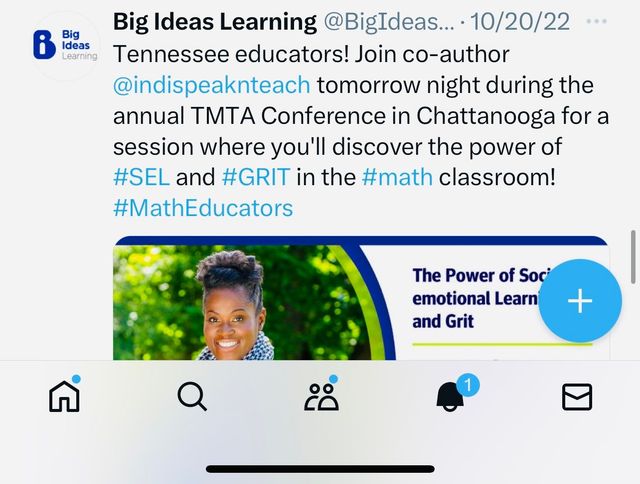Screen dimensions: 640x484
Task: Open Notifications bell with badge
Action: click(x=452, y=396)
